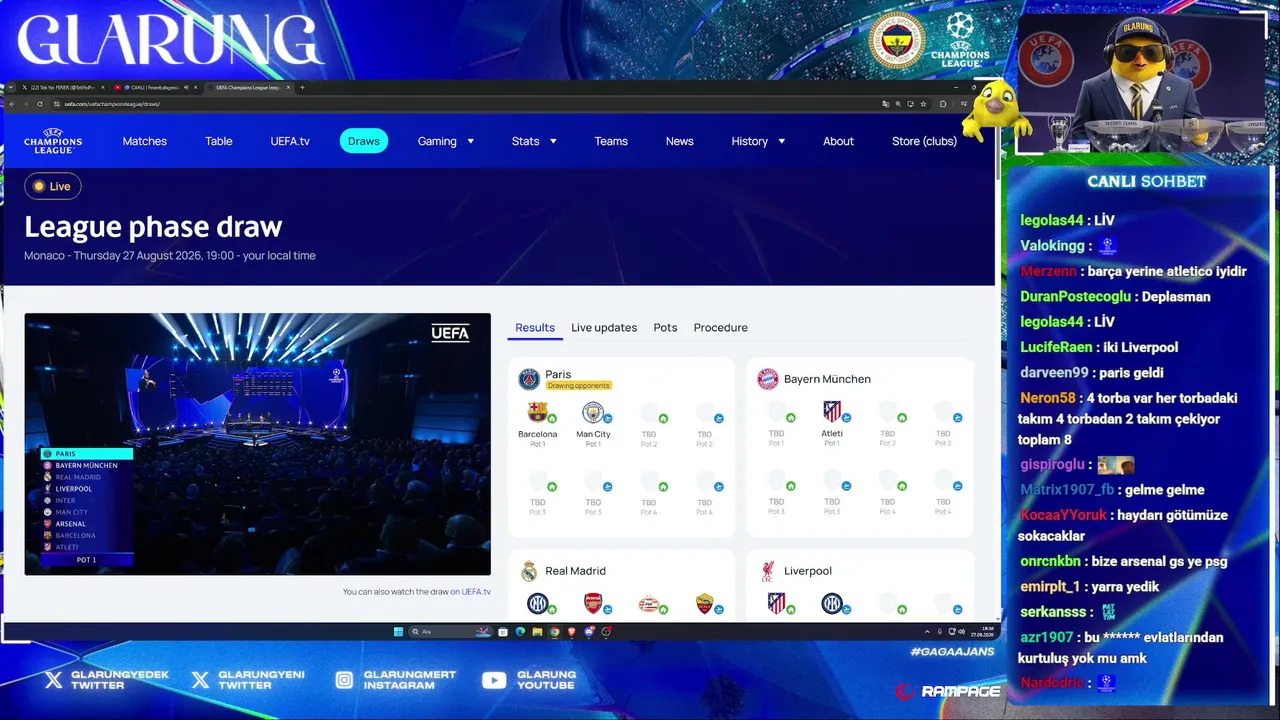Click the Atleti crest in the Liverpool card
Viewport: 1280px width, 720px height.
[x=776, y=603]
